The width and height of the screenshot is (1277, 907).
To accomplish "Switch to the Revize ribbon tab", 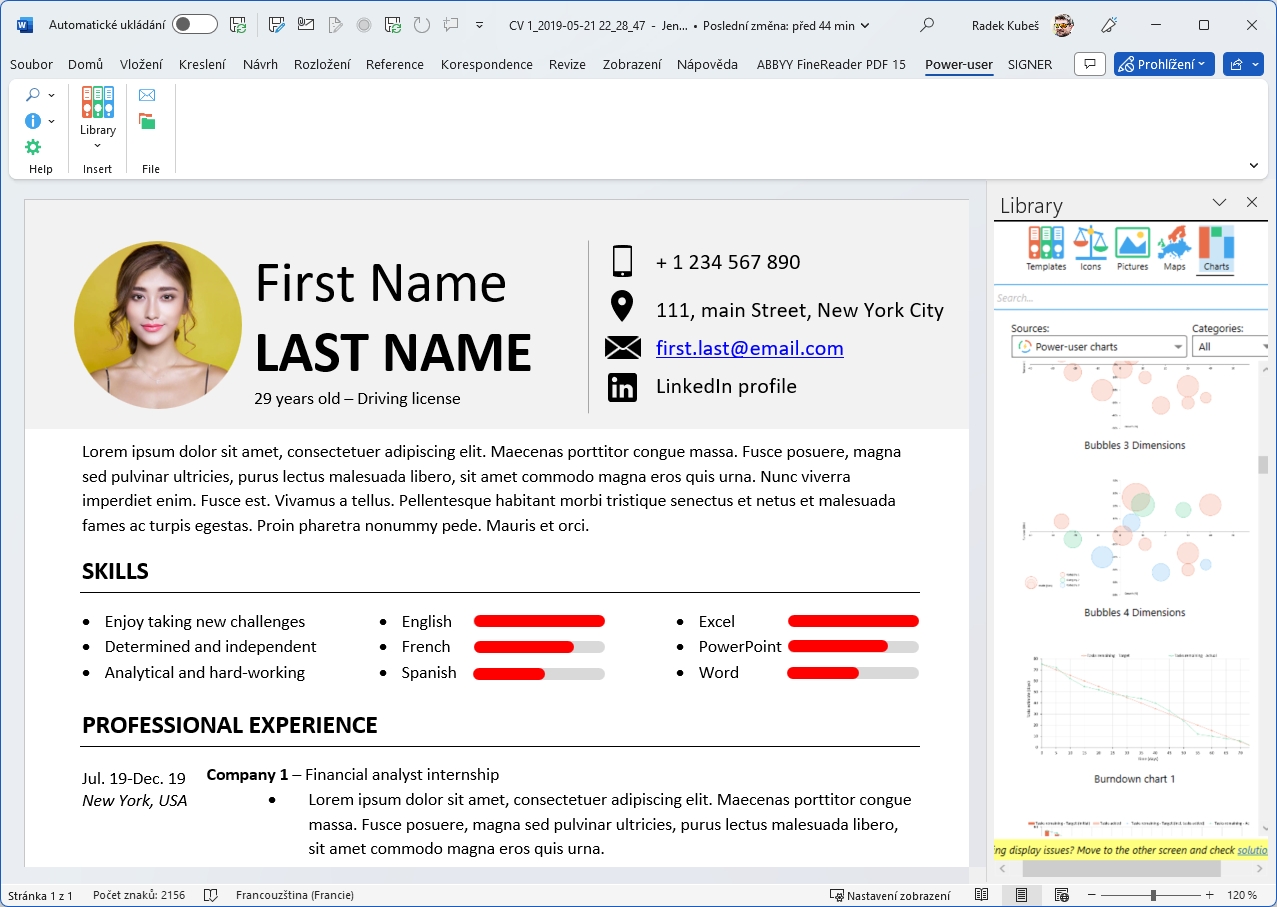I will (x=567, y=64).
